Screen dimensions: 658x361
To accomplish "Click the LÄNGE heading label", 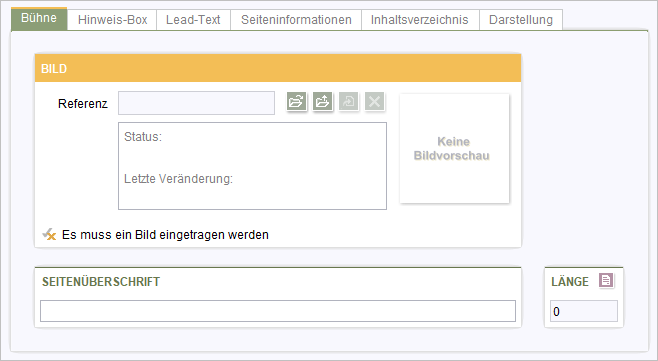I will point(570,282).
